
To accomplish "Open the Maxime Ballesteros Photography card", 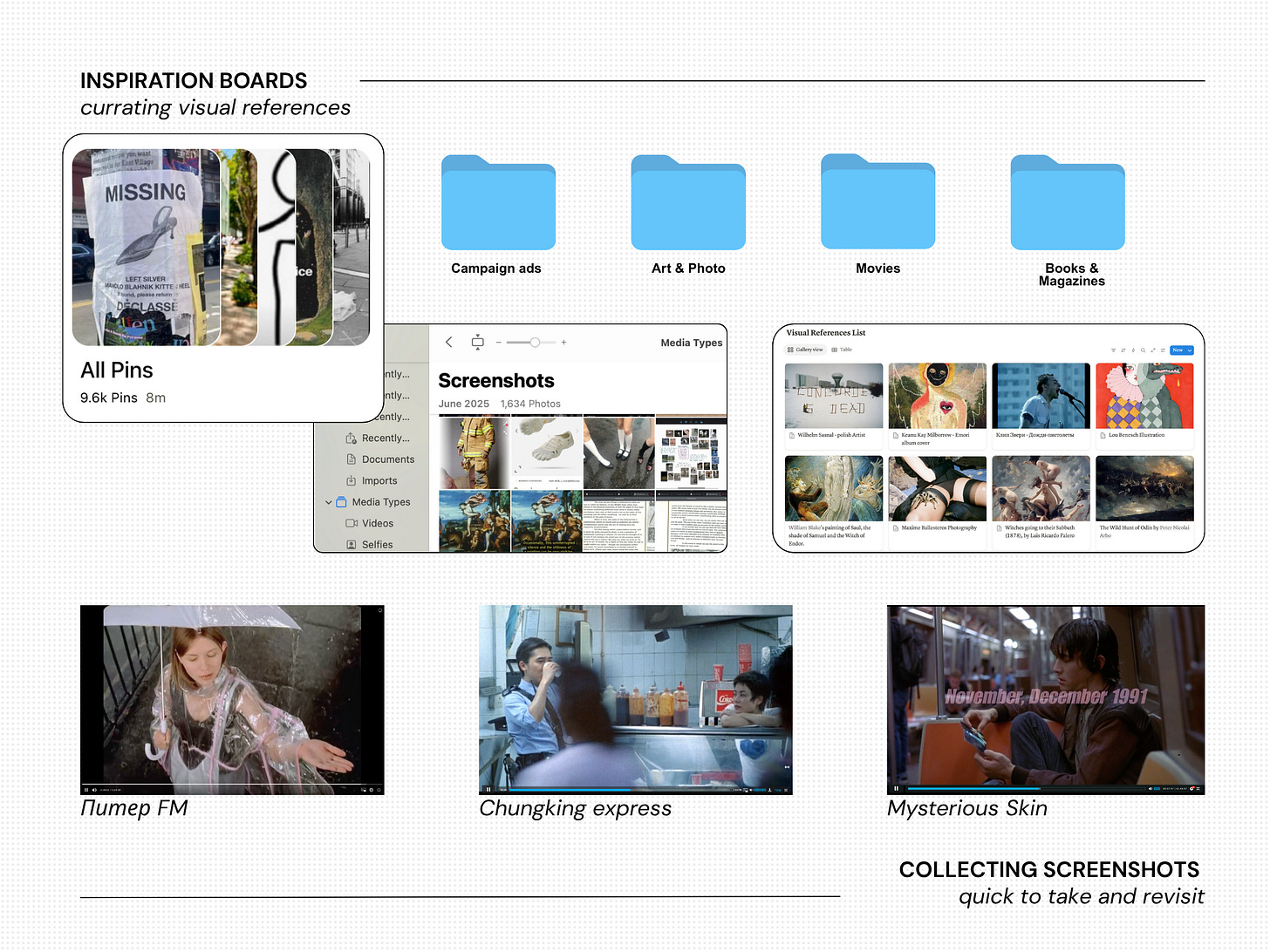I will (938, 501).
